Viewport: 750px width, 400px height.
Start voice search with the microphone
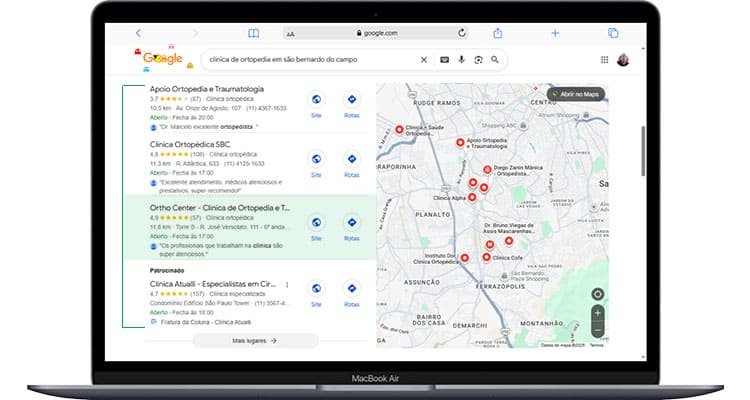click(x=461, y=60)
